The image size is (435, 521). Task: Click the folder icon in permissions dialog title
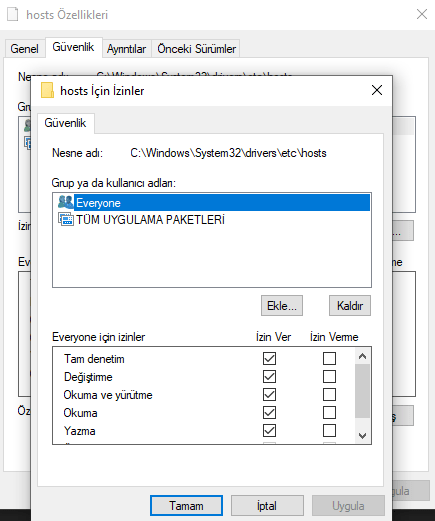tap(47, 90)
